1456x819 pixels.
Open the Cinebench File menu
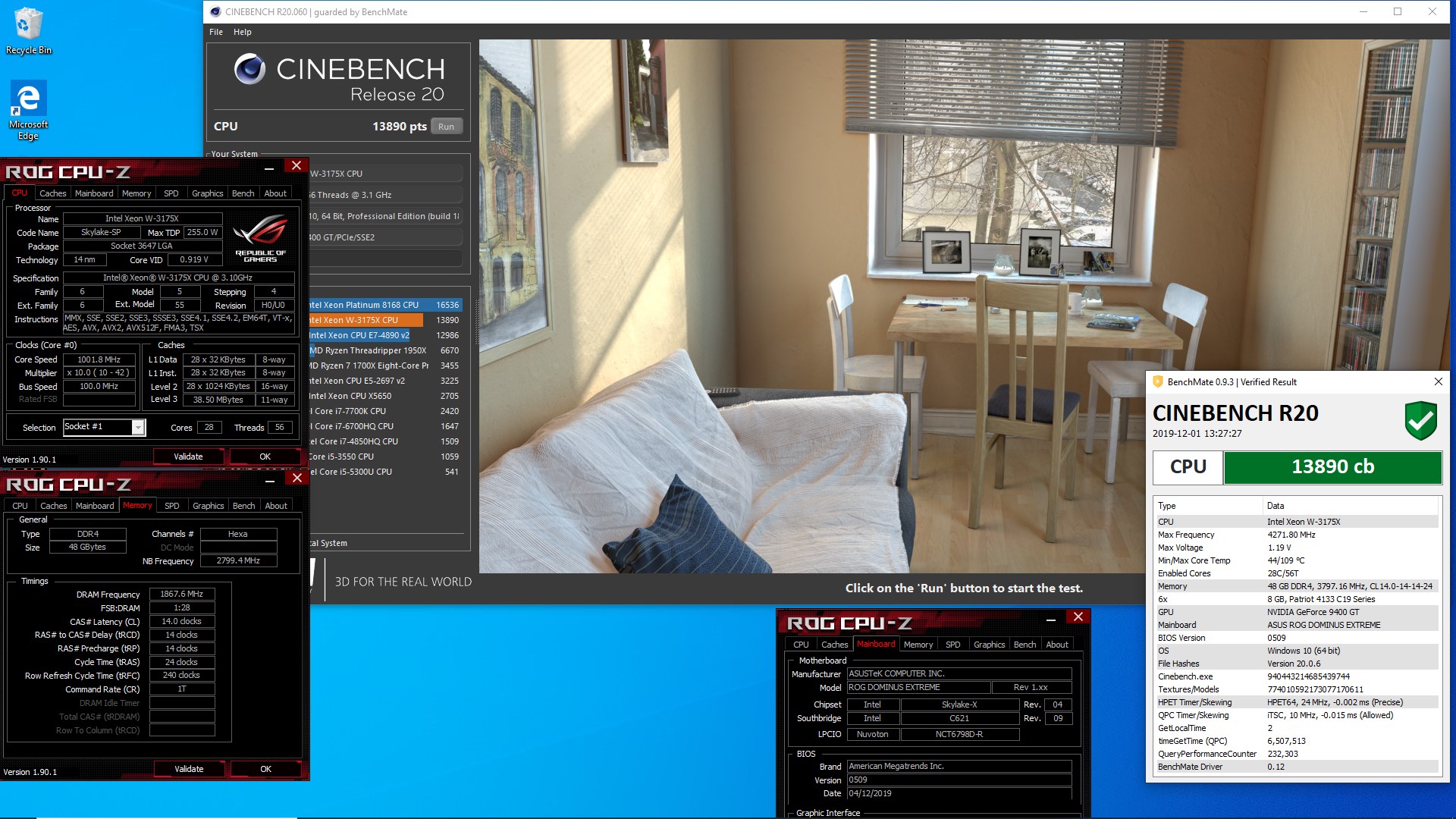point(216,32)
